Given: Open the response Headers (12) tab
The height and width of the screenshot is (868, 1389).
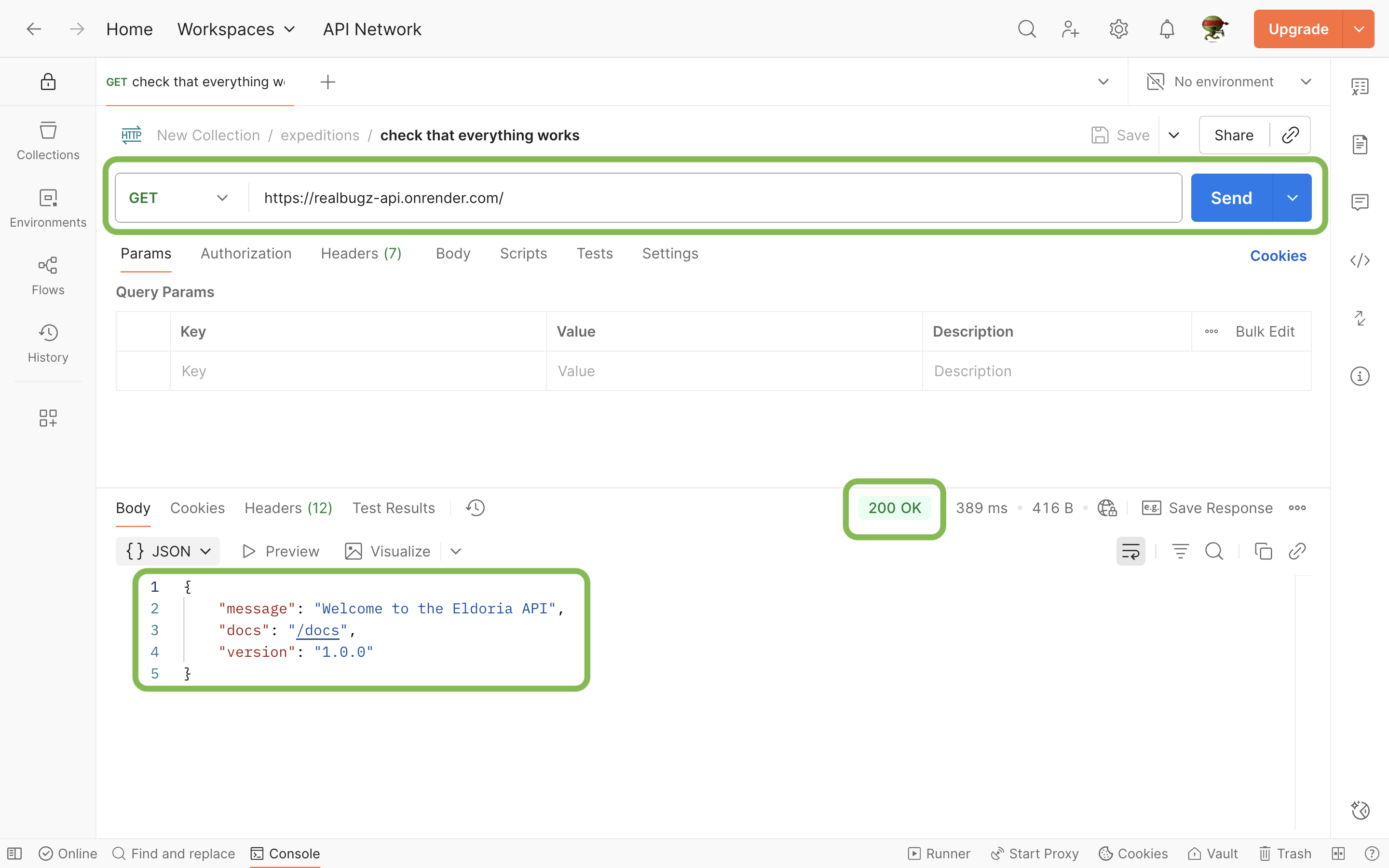Looking at the screenshot, I should point(288,508).
